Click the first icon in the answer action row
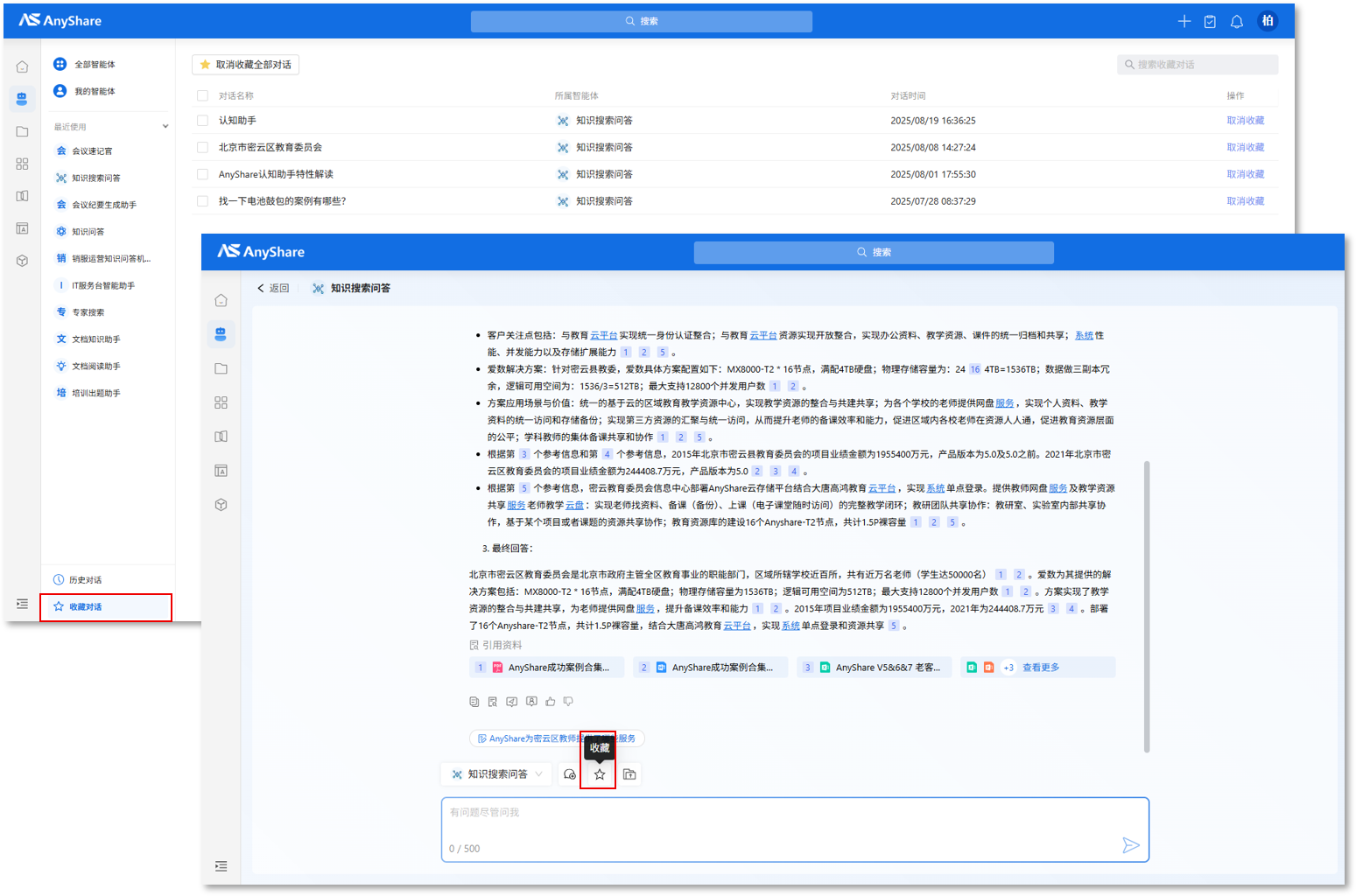Screen dimensions: 1356x896 pyautogui.click(x=474, y=702)
